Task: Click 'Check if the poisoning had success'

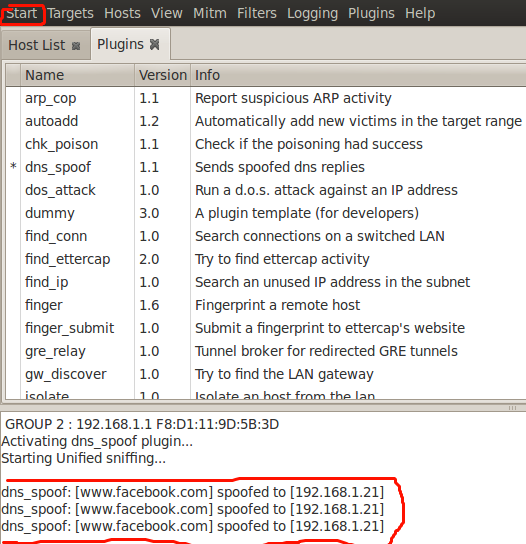Action: 309,144
